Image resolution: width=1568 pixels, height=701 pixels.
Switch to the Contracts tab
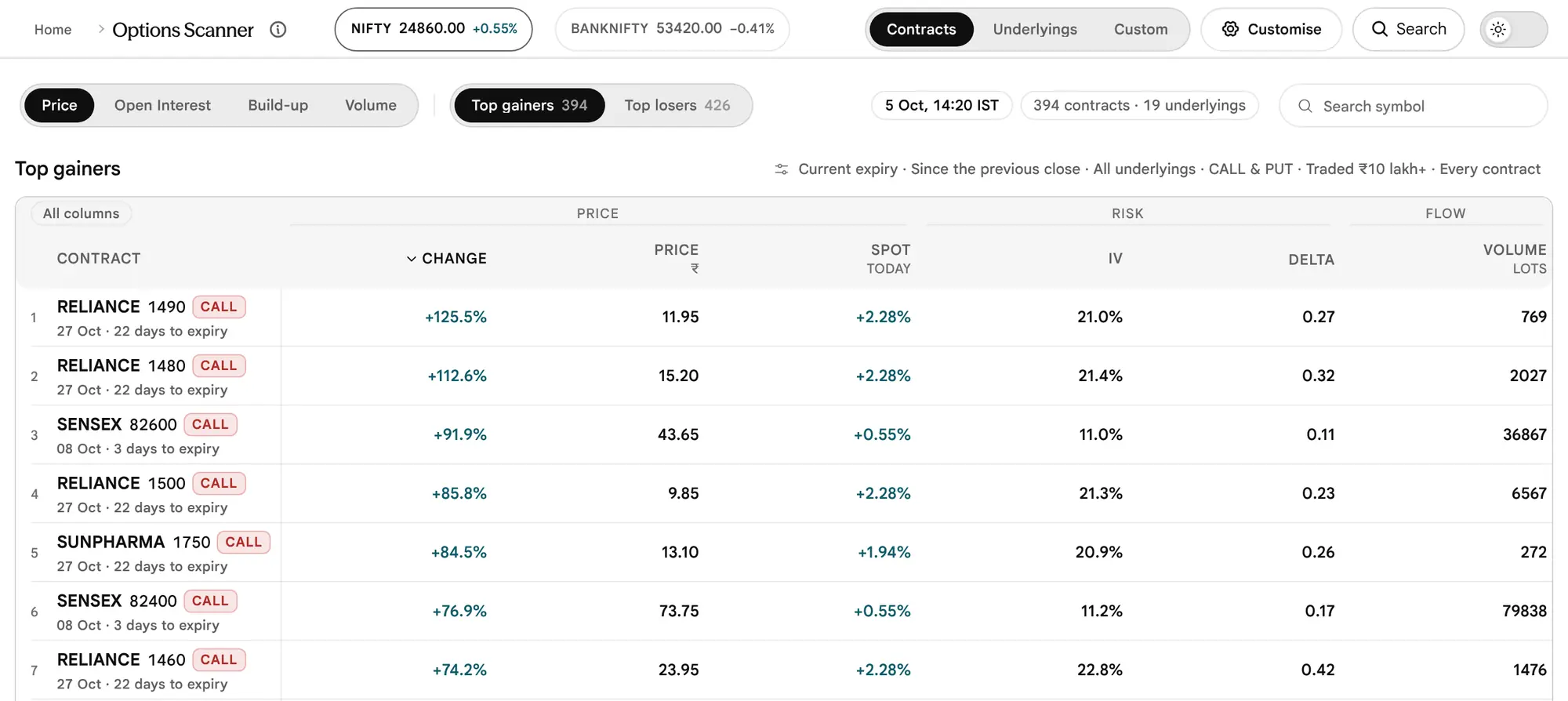click(921, 30)
